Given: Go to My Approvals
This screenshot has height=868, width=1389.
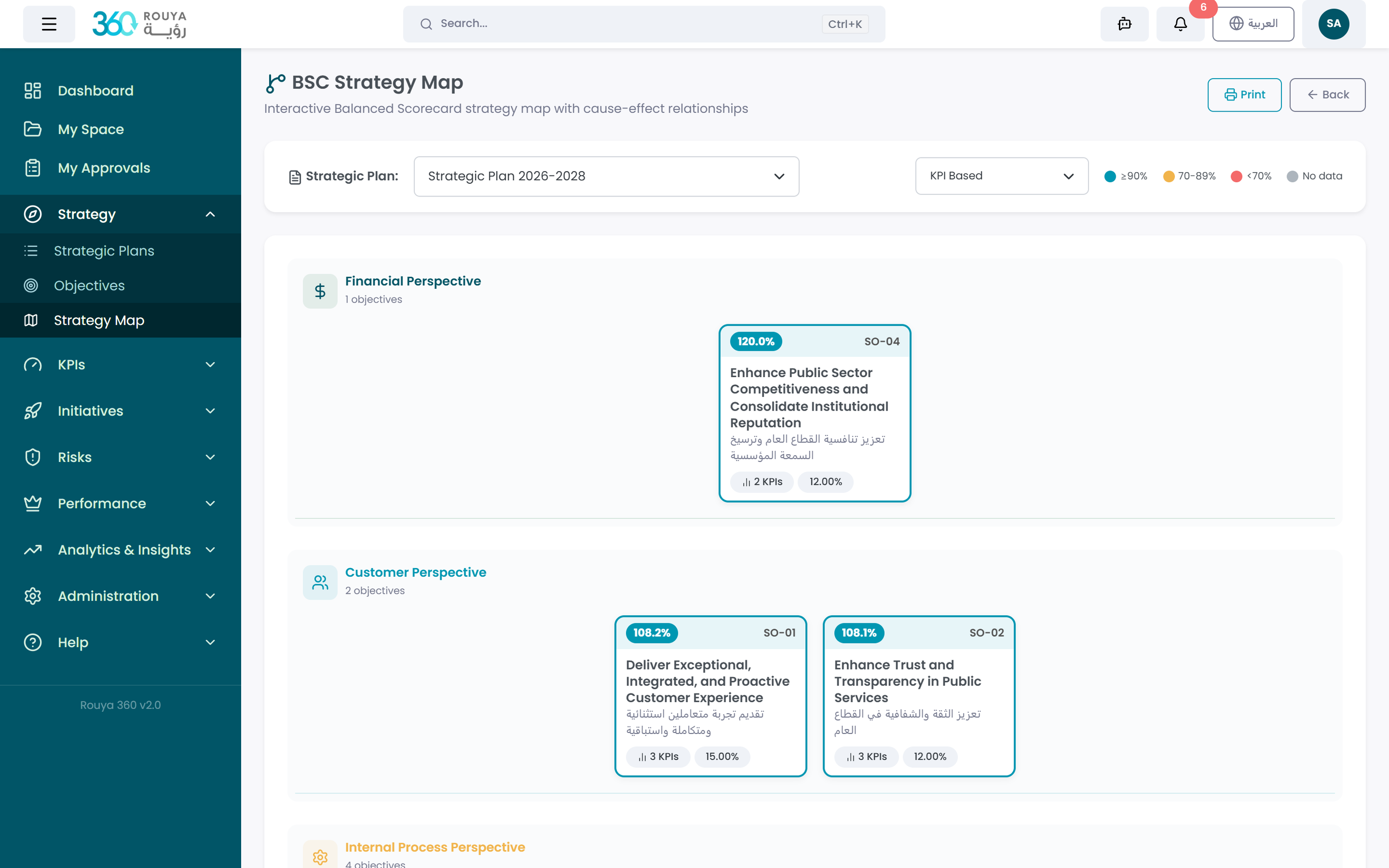Looking at the screenshot, I should tap(104, 168).
